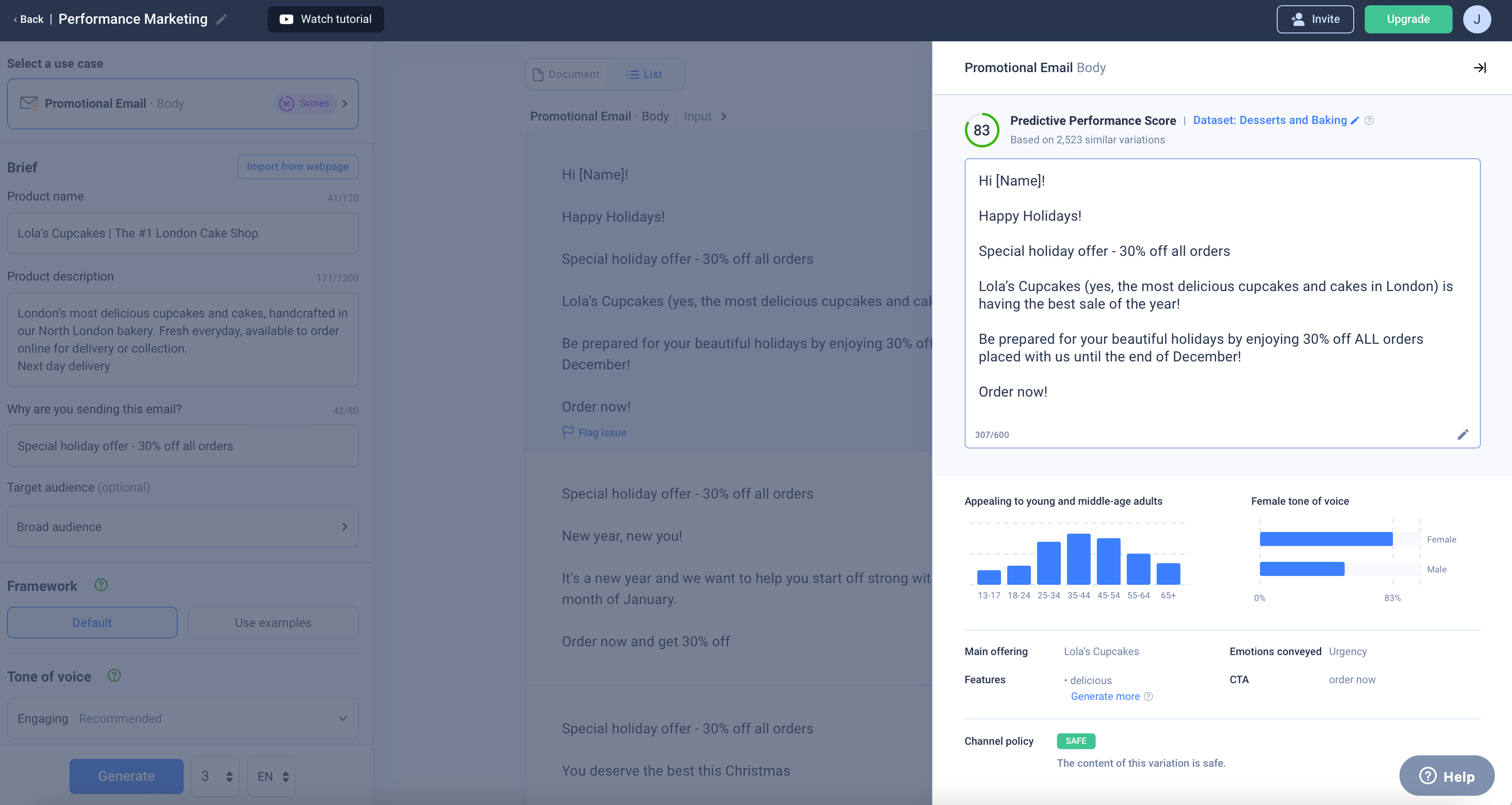
Task: Select the Default framework option
Action: [x=91, y=623]
